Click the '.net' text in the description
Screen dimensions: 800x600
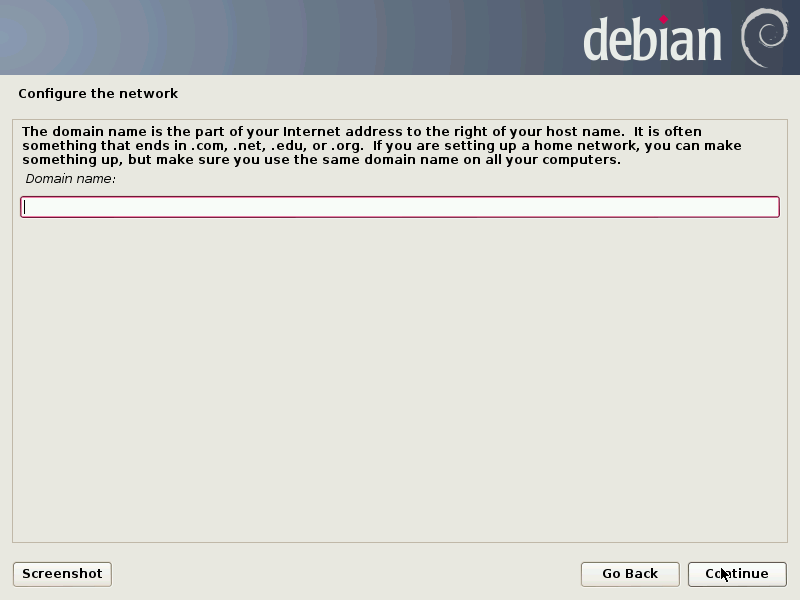pyautogui.click(x=248, y=146)
